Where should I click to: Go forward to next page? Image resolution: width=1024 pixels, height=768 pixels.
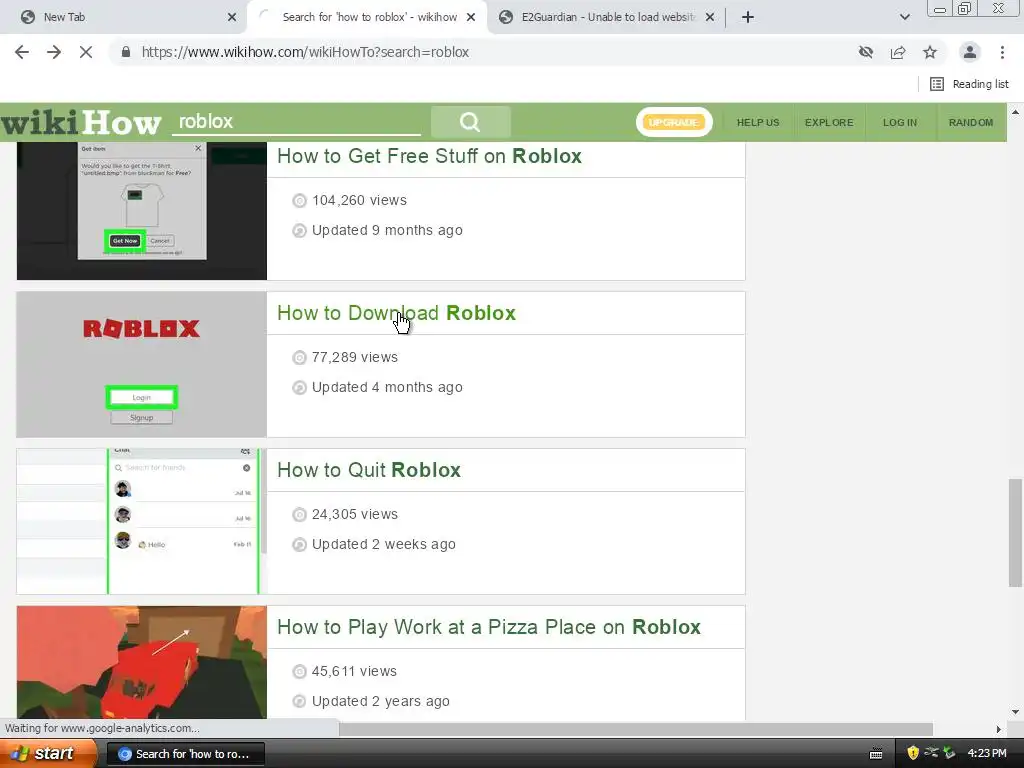[x=54, y=52]
